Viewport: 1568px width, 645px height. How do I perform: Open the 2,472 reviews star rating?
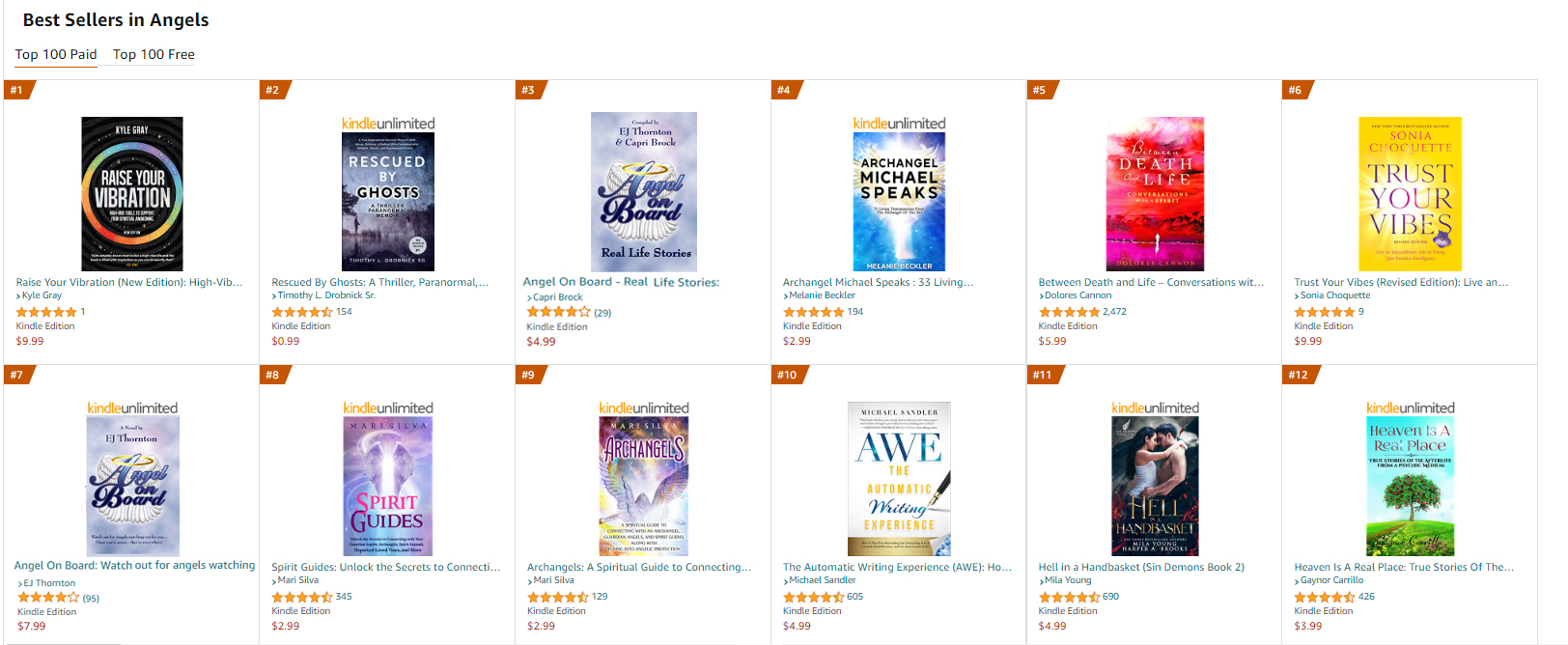point(1082,312)
